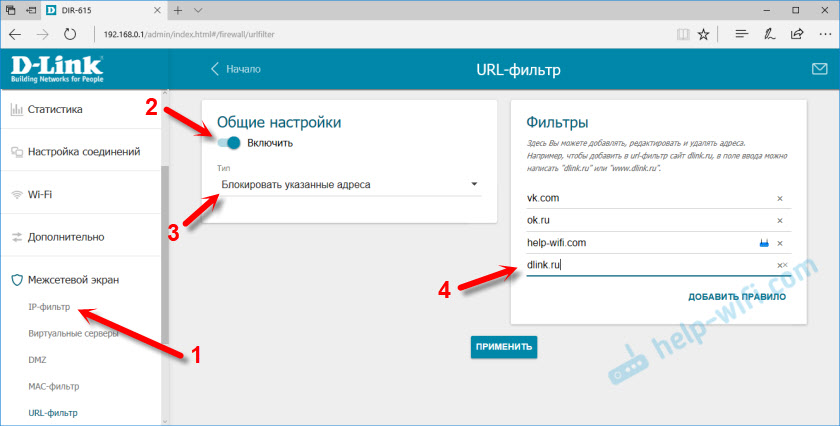Open Reading view book icon
The height and width of the screenshot is (426, 840).
[682, 34]
